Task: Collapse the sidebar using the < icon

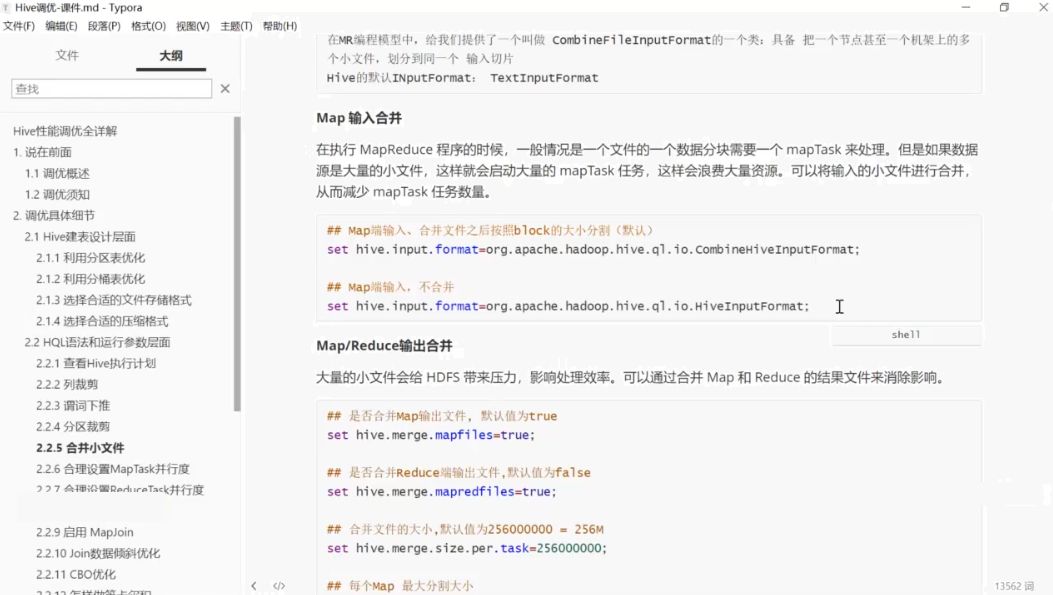Action: (255, 585)
